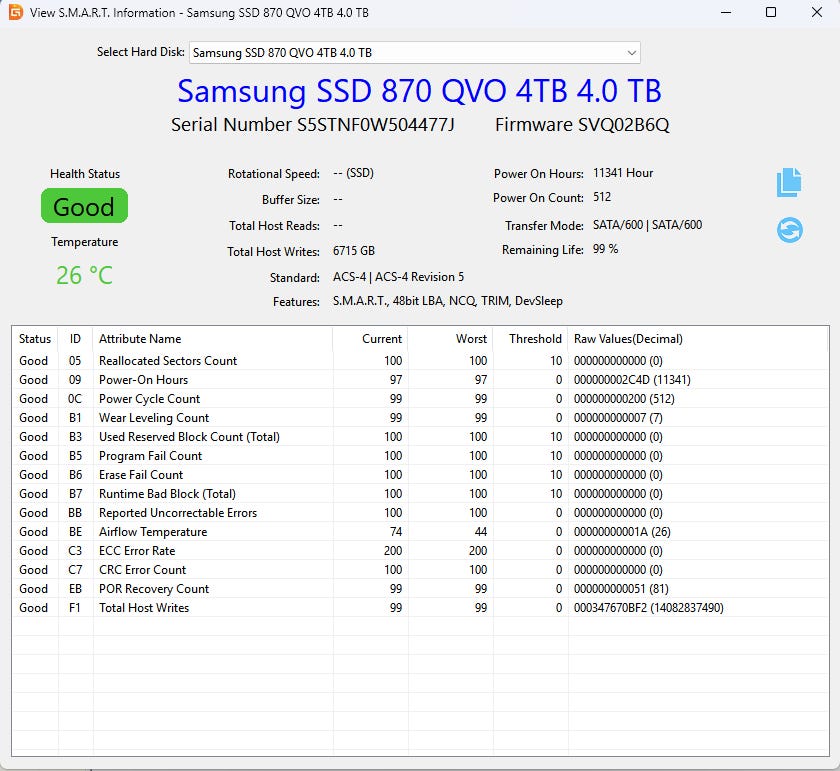
Task: Sort by the Status column header
Action: [35, 339]
